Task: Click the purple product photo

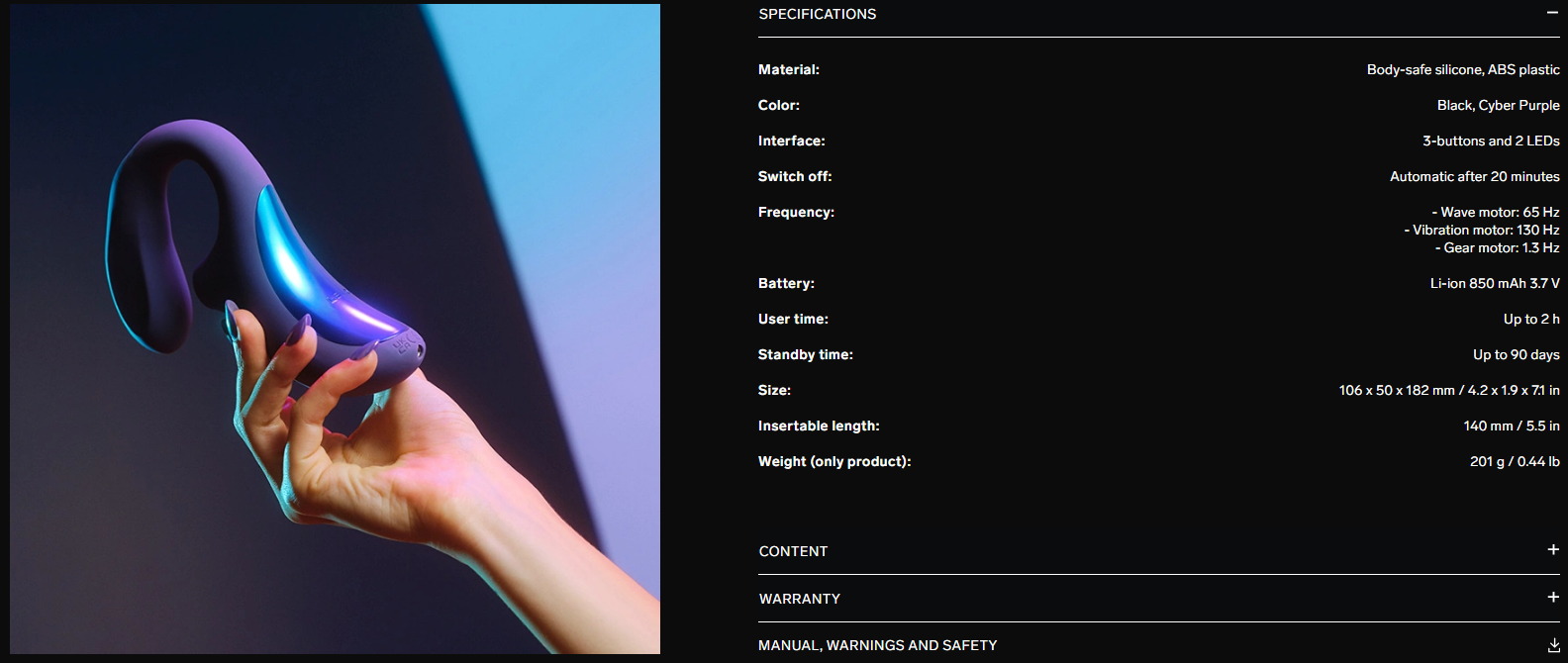Action: coord(335,329)
